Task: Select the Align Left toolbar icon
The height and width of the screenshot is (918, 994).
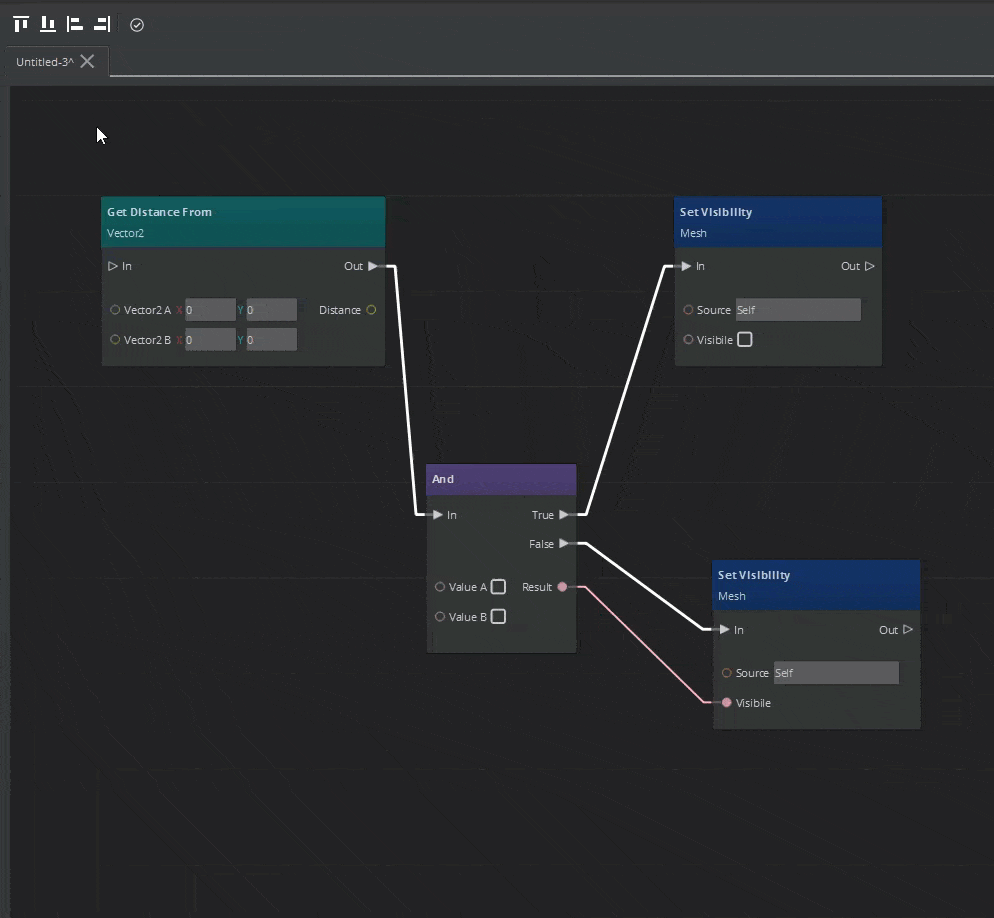Action: click(x=75, y=24)
